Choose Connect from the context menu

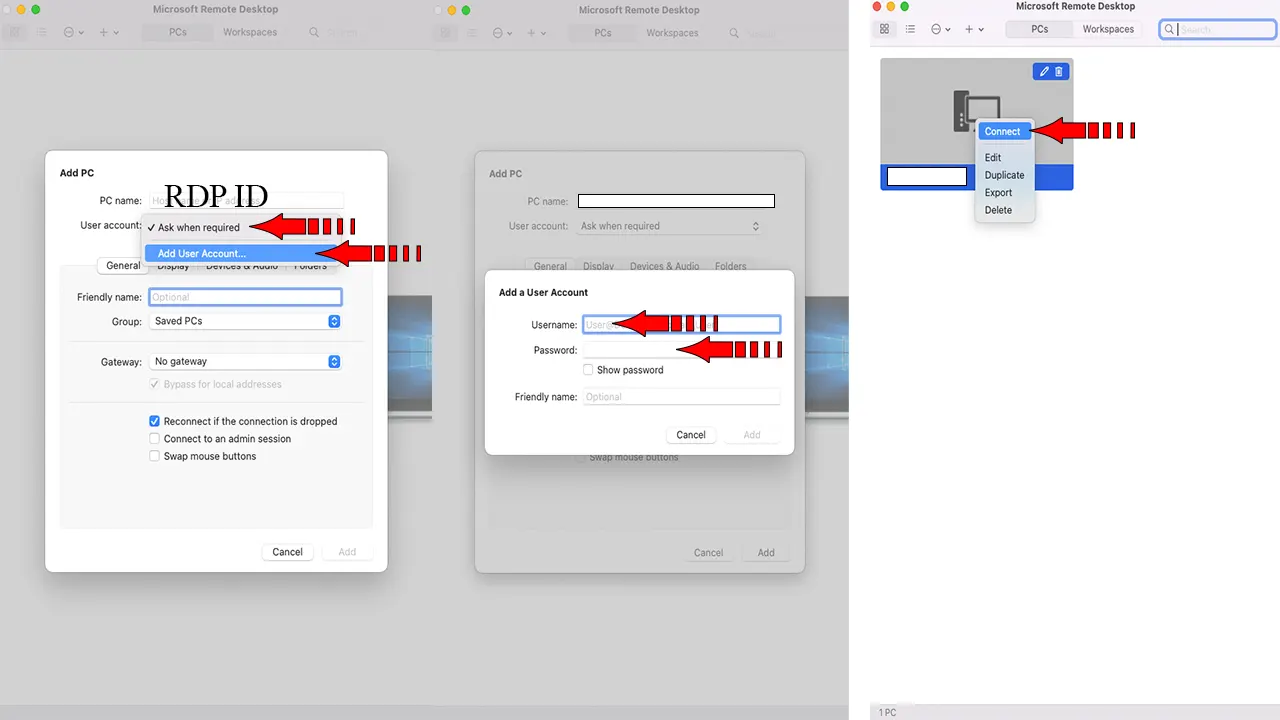1002,131
